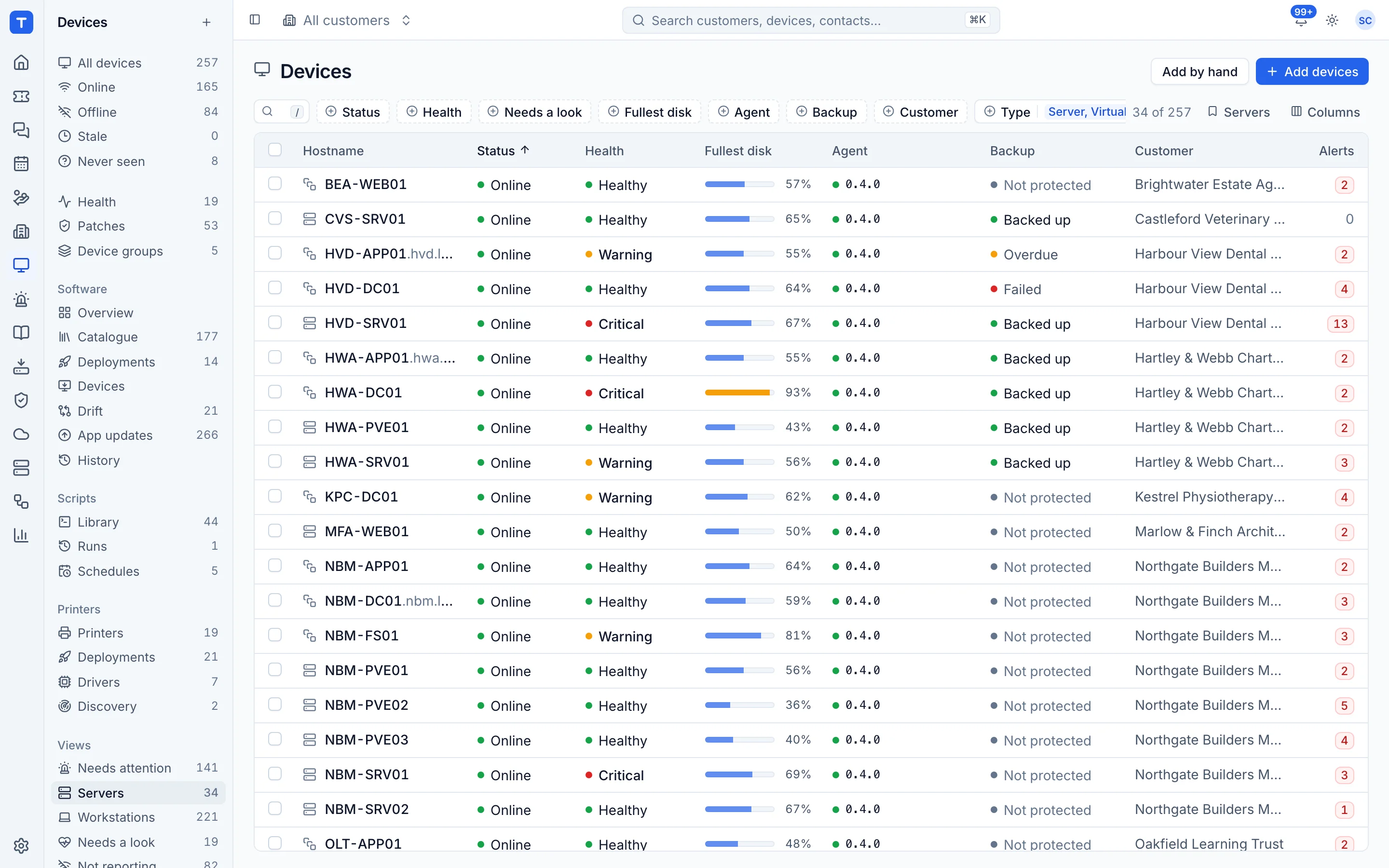Click the Add devices button
1389x868 pixels.
click(1311, 72)
